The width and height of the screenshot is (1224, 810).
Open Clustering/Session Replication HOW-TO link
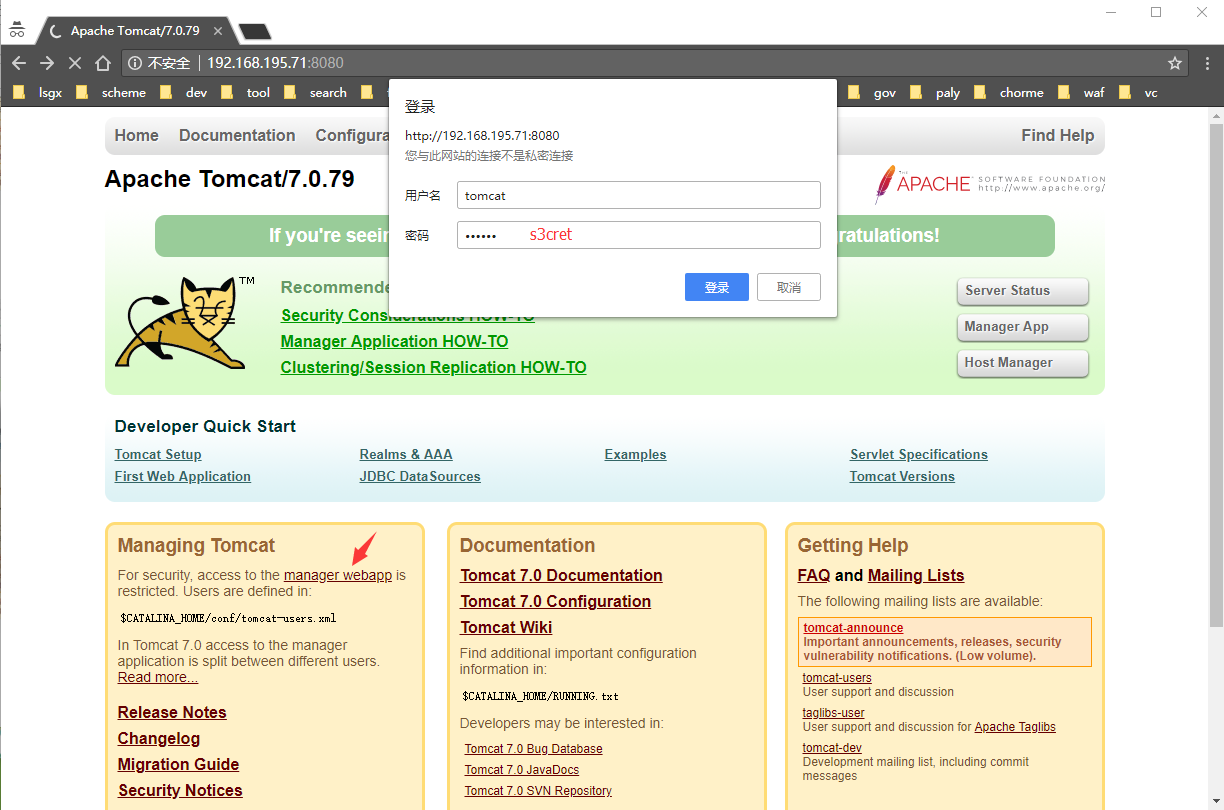click(x=433, y=367)
